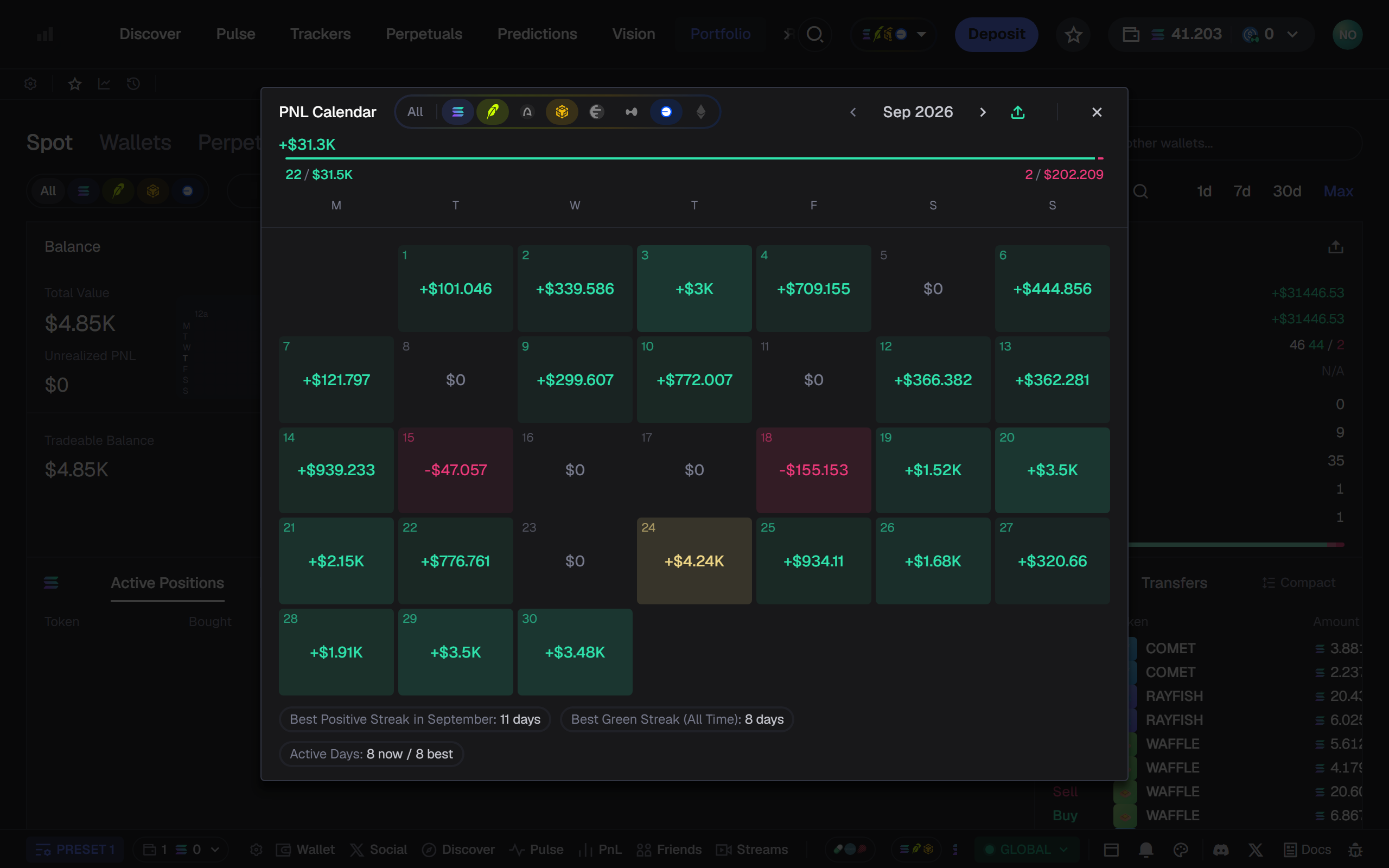Open the search icon in top navigation
The image size is (1389, 868).
(814, 34)
